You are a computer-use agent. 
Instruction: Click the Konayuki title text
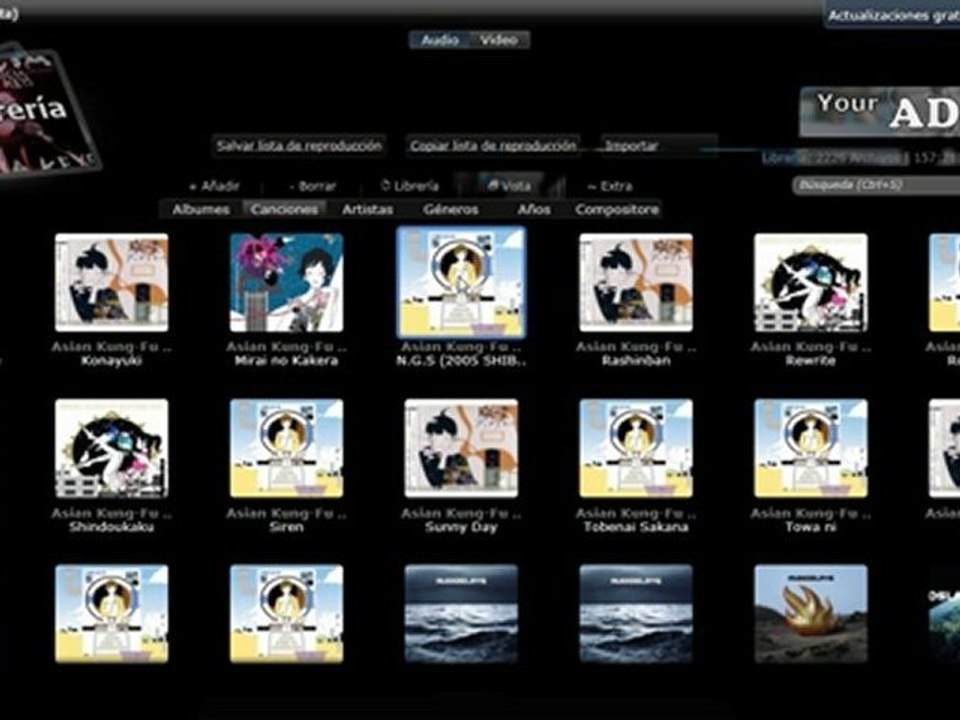tap(111, 361)
